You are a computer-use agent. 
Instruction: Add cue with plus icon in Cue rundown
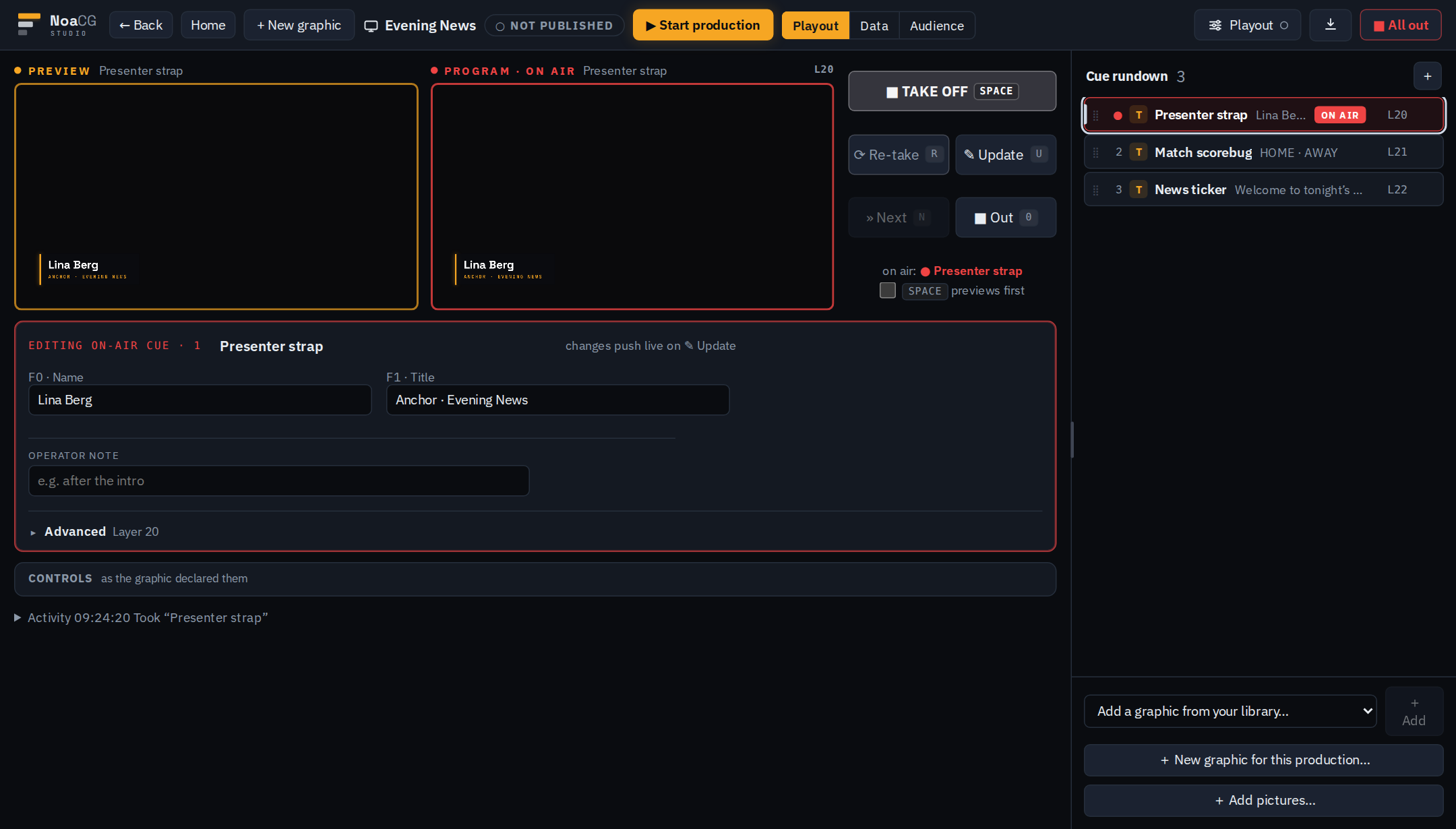[1427, 76]
